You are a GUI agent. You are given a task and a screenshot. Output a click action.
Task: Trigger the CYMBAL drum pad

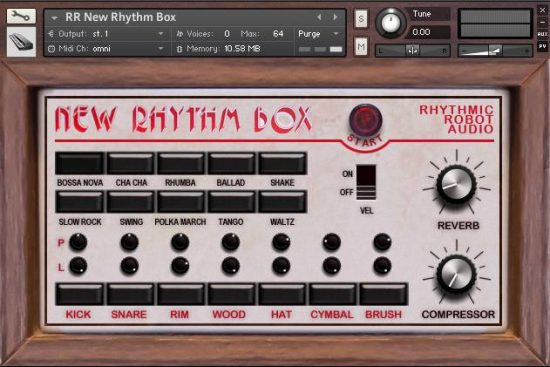[x=333, y=294]
